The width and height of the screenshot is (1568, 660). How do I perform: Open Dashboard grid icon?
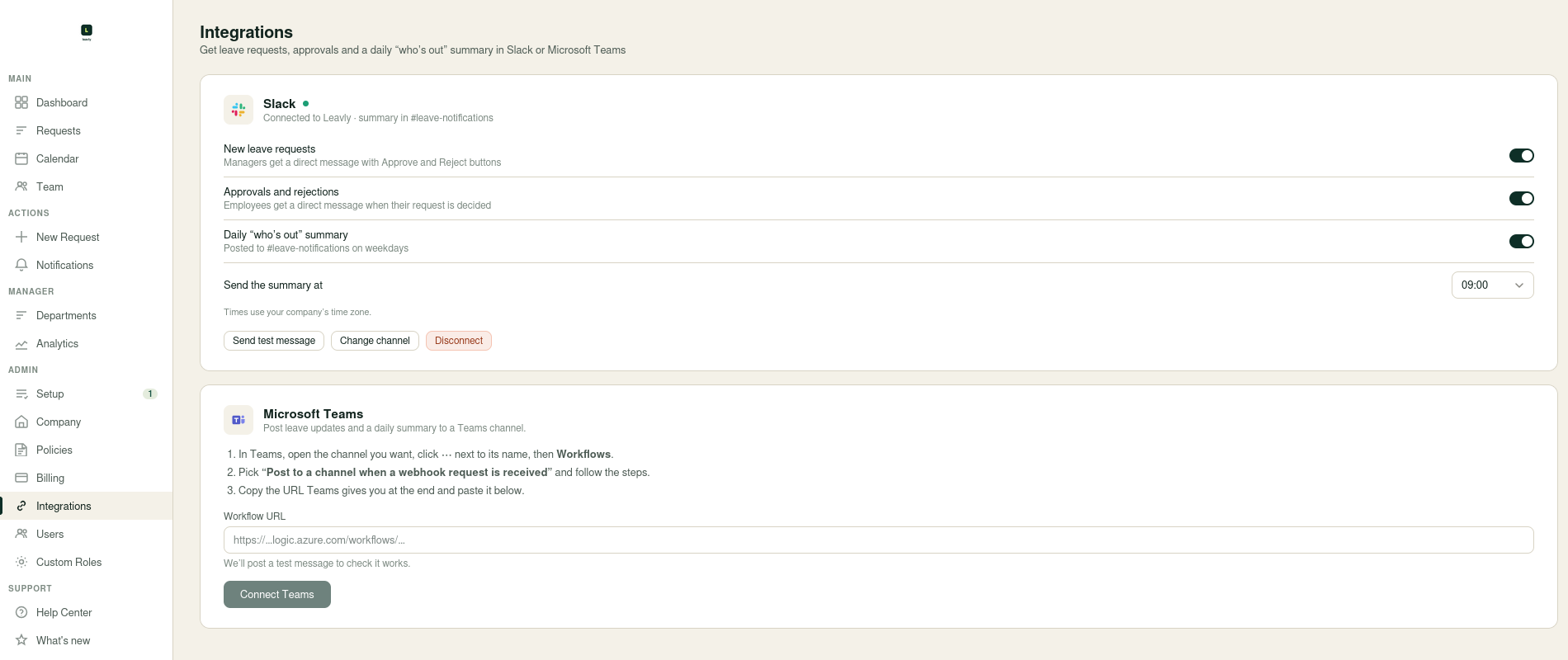(x=21, y=102)
